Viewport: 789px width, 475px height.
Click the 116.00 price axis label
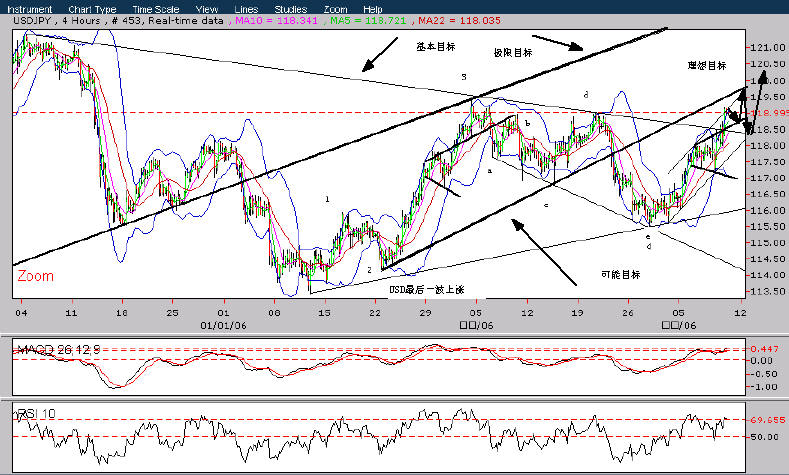(x=768, y=210)
